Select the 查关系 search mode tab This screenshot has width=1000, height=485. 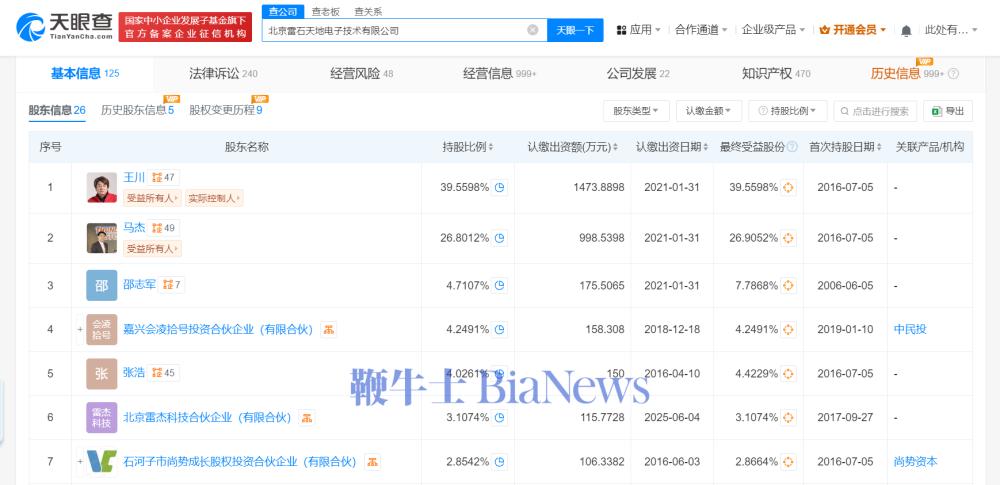[x=369, y=12]
